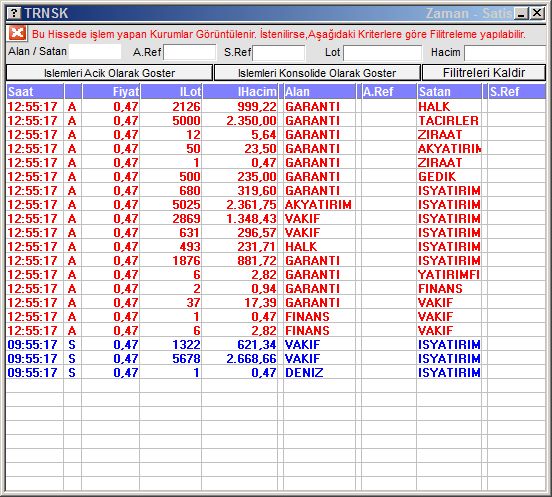Click the S.Ref filter input box
This screenshot has width=552, height=497.
click(x=279, y=53)
